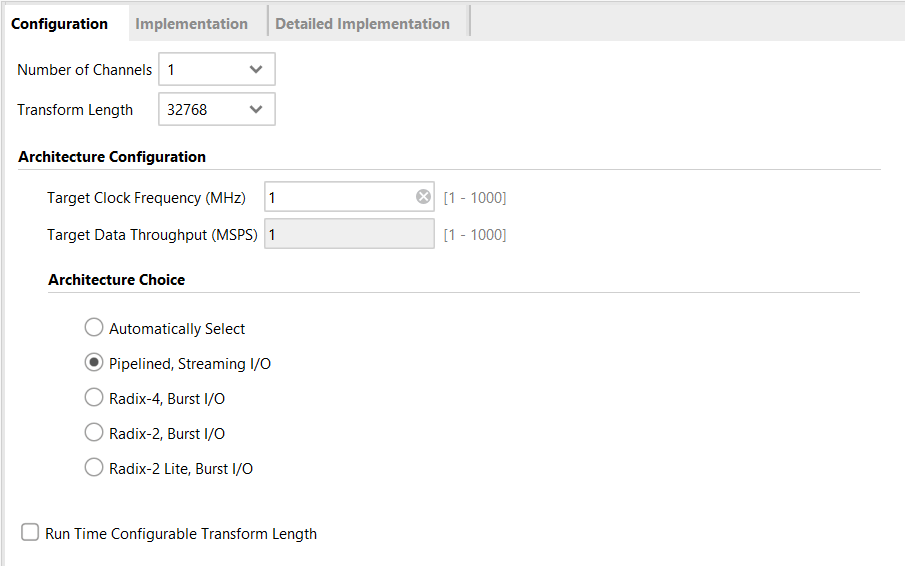905x566 pixels.
Task: Clear the Target Clock Frequency value with X icon
Action: (x=423, y=197)
